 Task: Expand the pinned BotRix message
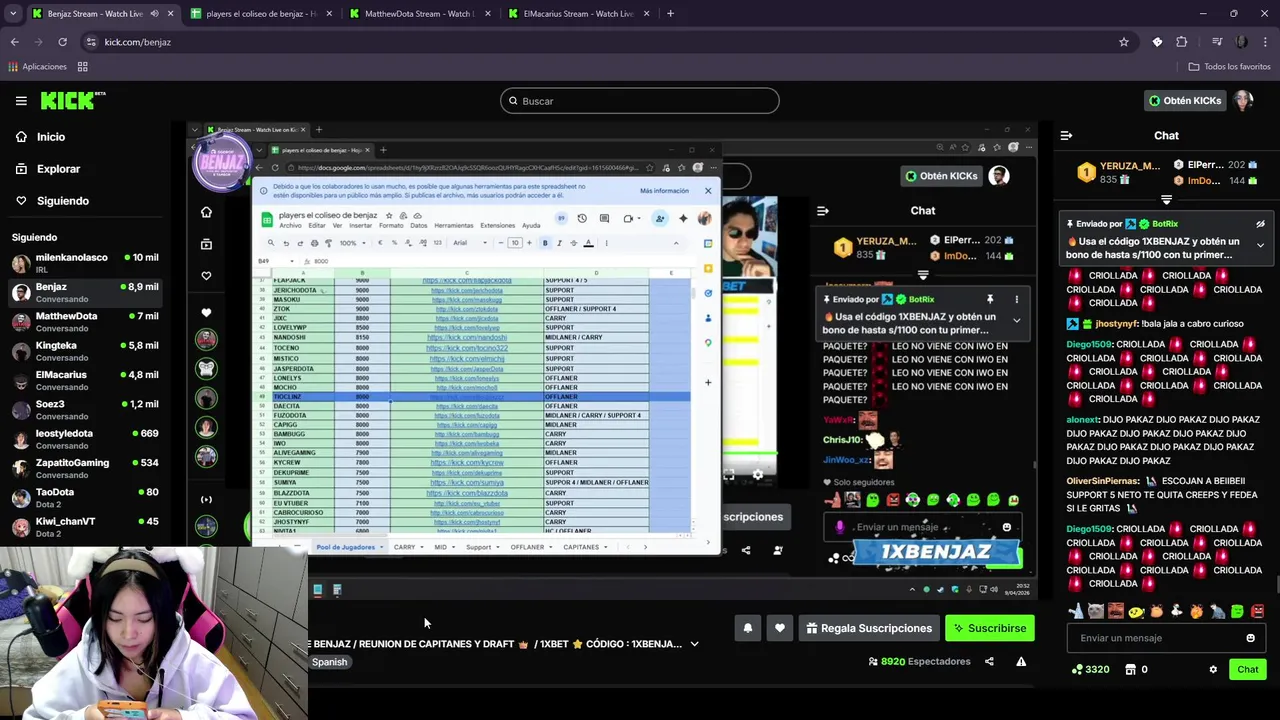(1260, 245)
